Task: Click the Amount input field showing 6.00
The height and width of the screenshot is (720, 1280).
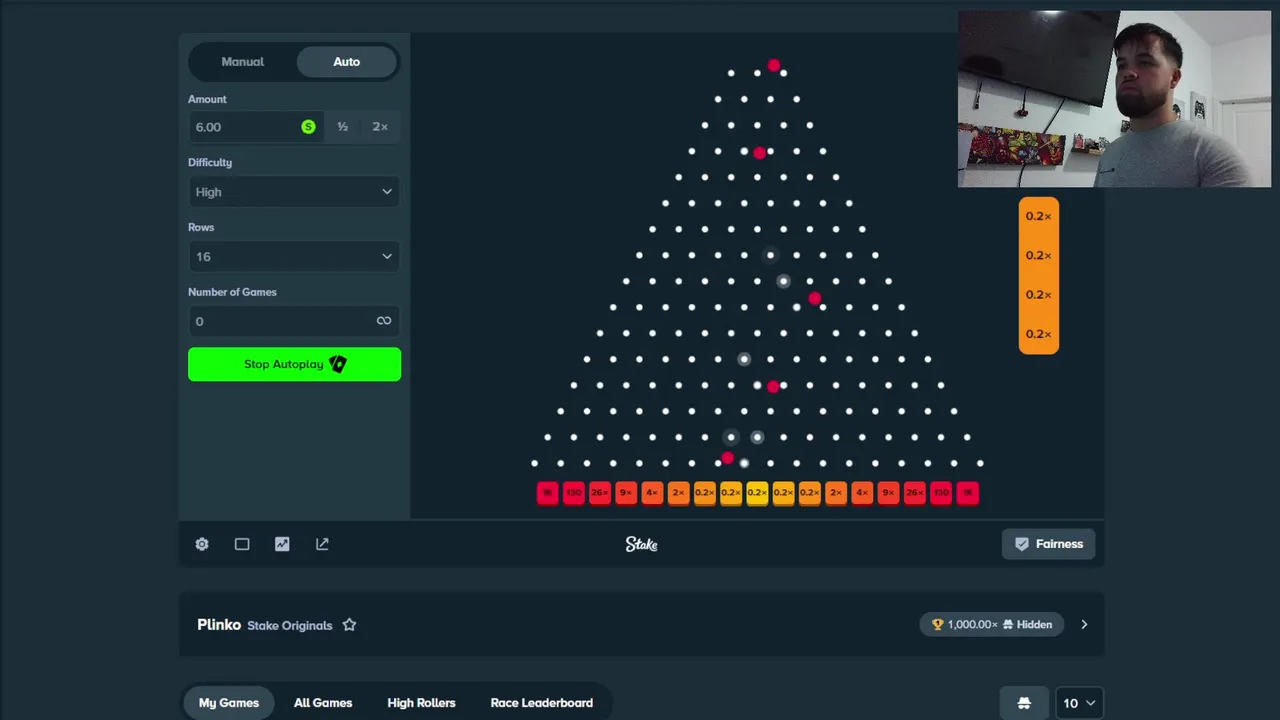Action: click(x=254, y=127)
